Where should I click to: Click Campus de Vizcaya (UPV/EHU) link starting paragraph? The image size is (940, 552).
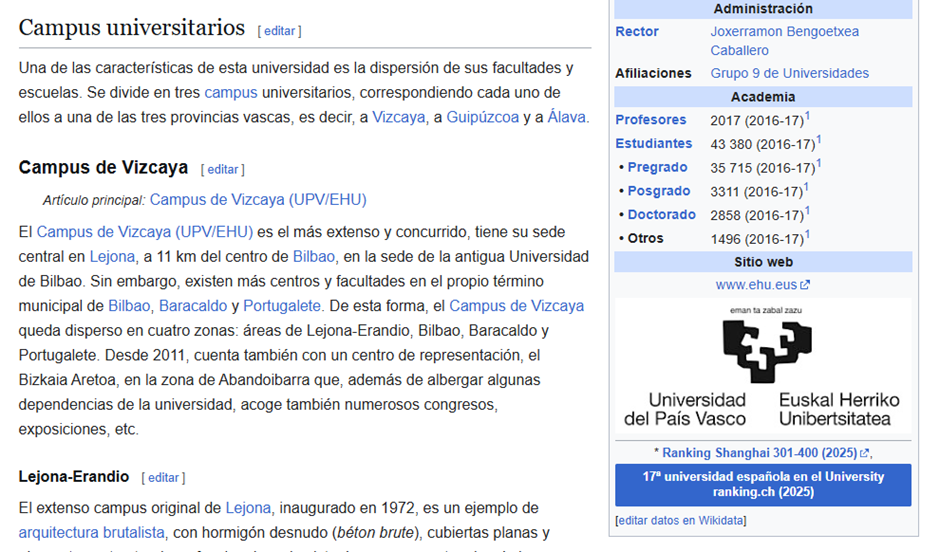coord(145,232)
